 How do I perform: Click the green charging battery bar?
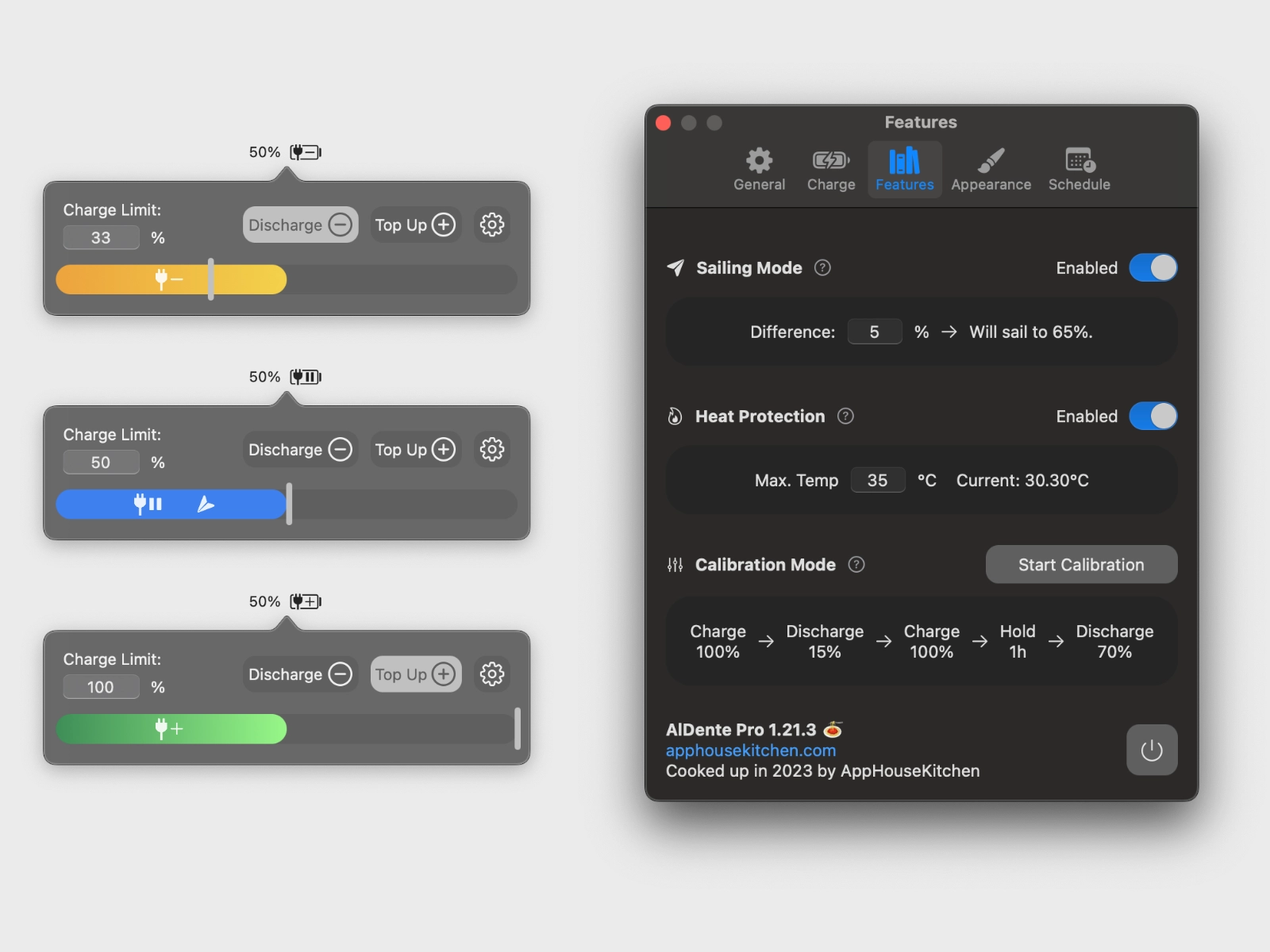[x=171, y=728]
